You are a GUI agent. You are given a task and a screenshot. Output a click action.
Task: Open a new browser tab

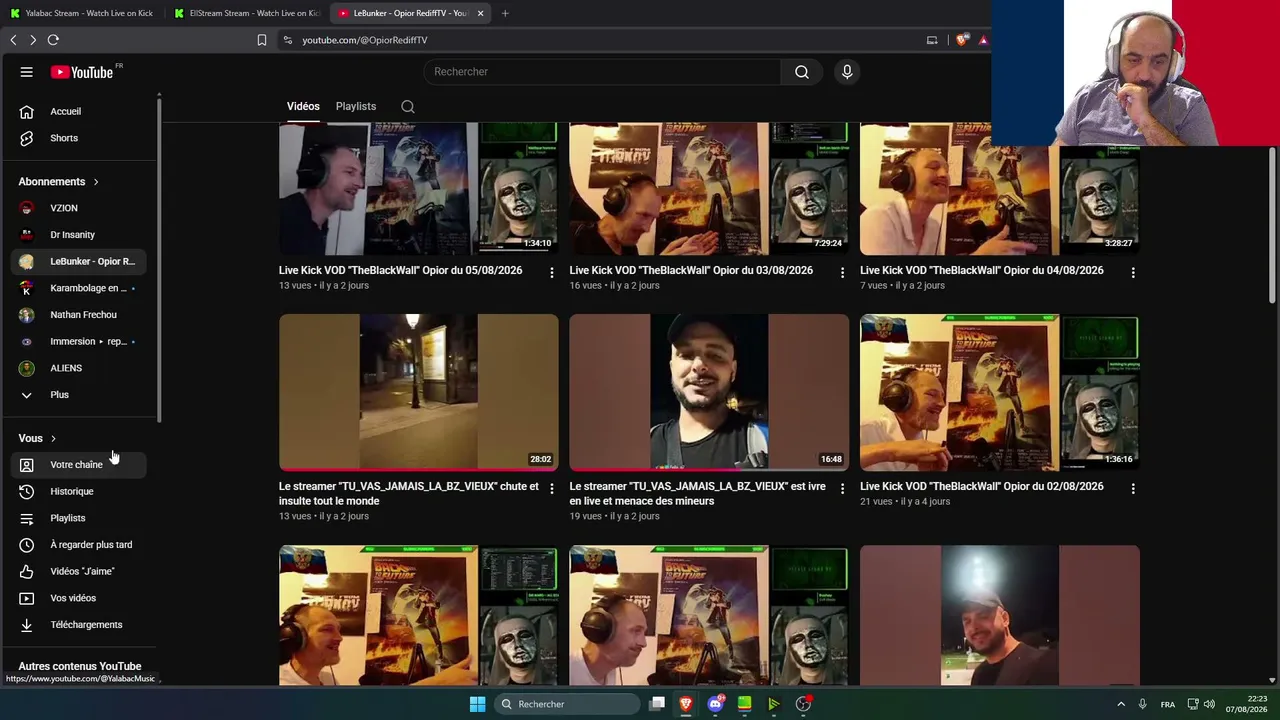[505, 13]
